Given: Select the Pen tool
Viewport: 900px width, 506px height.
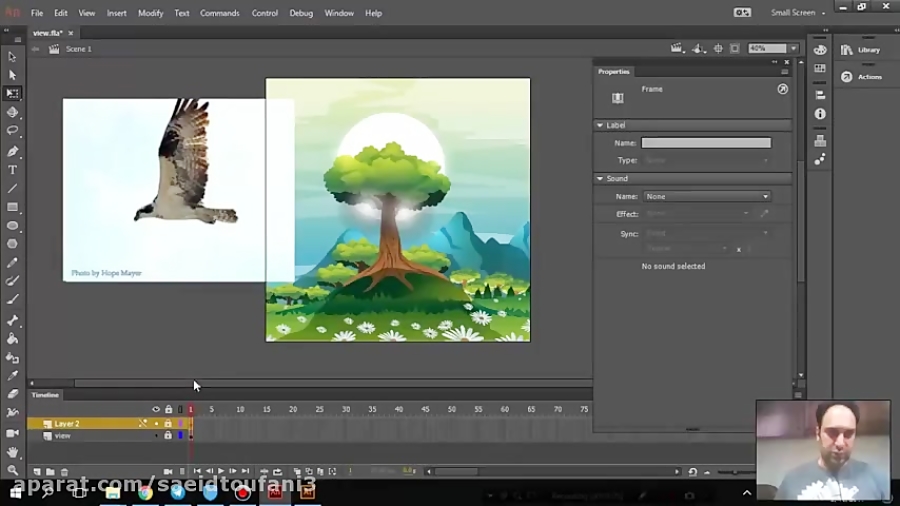Looking at the screenshot, I should click(x=12, y=151).
